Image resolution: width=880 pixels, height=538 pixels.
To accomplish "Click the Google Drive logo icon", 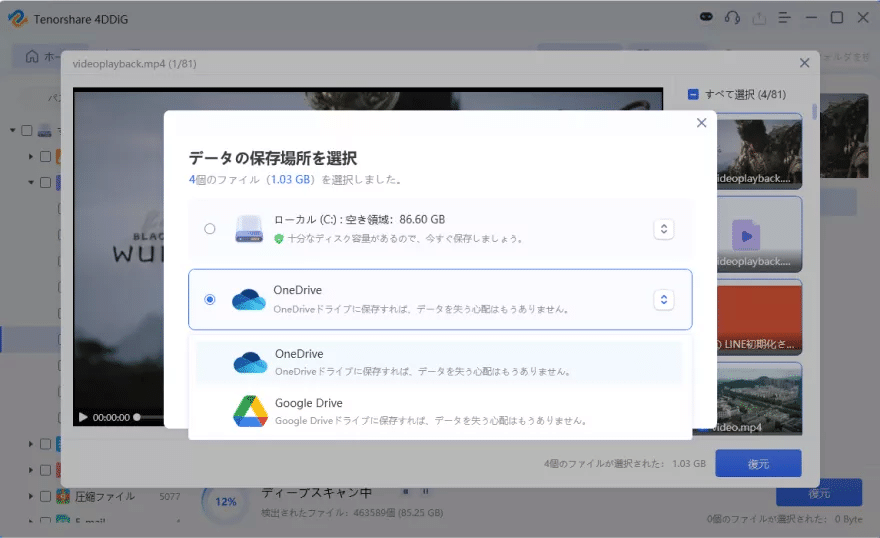I will click(250, 411).
